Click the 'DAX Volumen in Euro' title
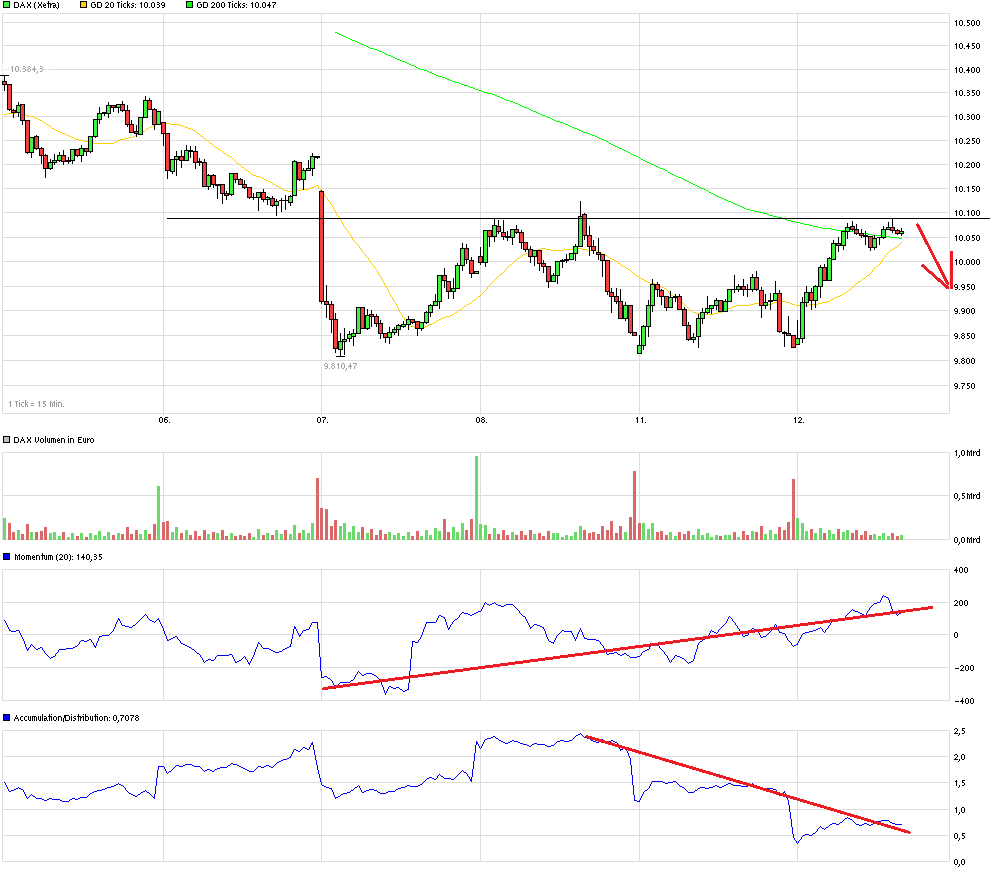990x872 pixels. coord(54,440)
